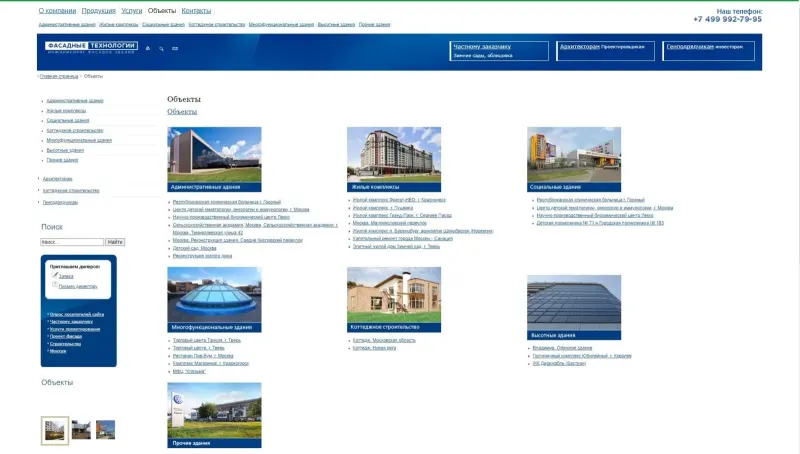Image resolution: width=800 pixels, height=454 pixels.
Task: Open Прочие здания in the top submenu
Action: click(374, 24)
